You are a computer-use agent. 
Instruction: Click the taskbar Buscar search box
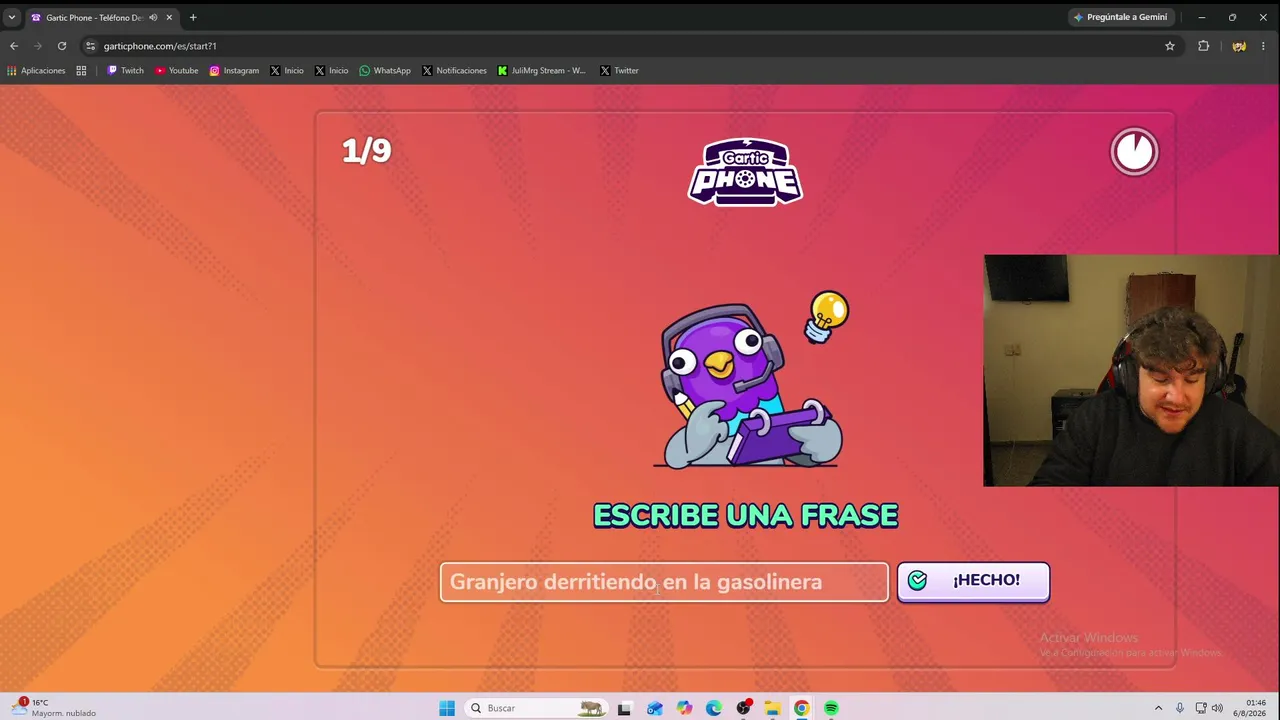538,708
